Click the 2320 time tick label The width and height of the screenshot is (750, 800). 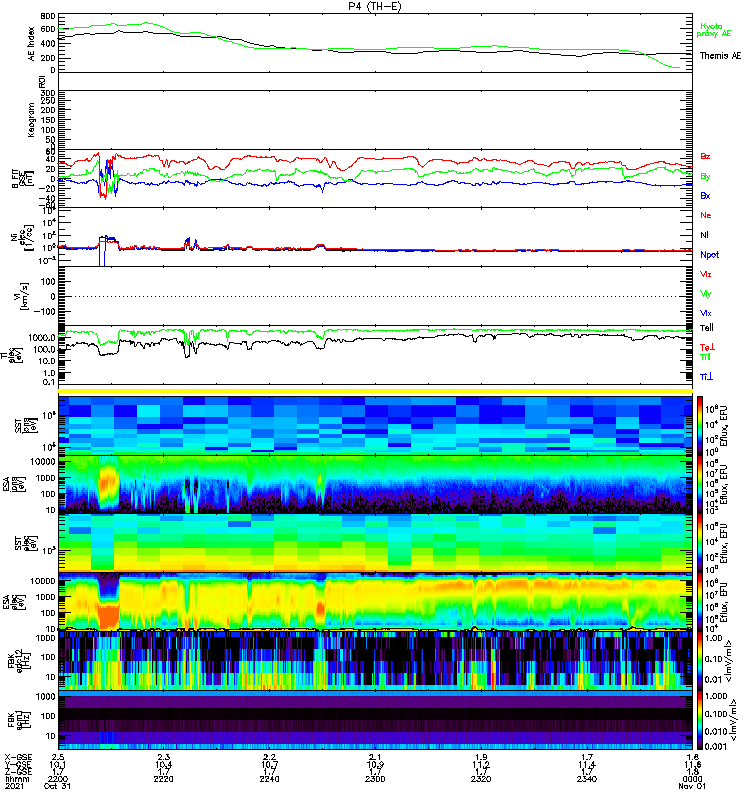[x=481, y=779]
